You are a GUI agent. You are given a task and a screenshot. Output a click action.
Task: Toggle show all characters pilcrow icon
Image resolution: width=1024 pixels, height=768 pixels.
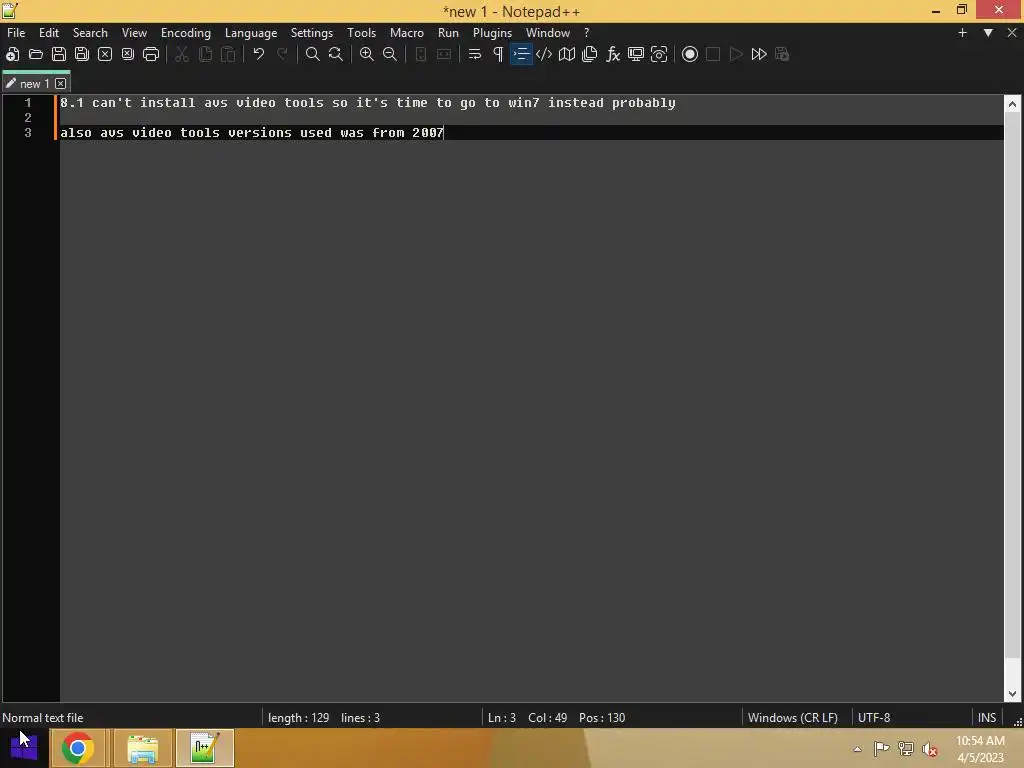tap(498, 54)
